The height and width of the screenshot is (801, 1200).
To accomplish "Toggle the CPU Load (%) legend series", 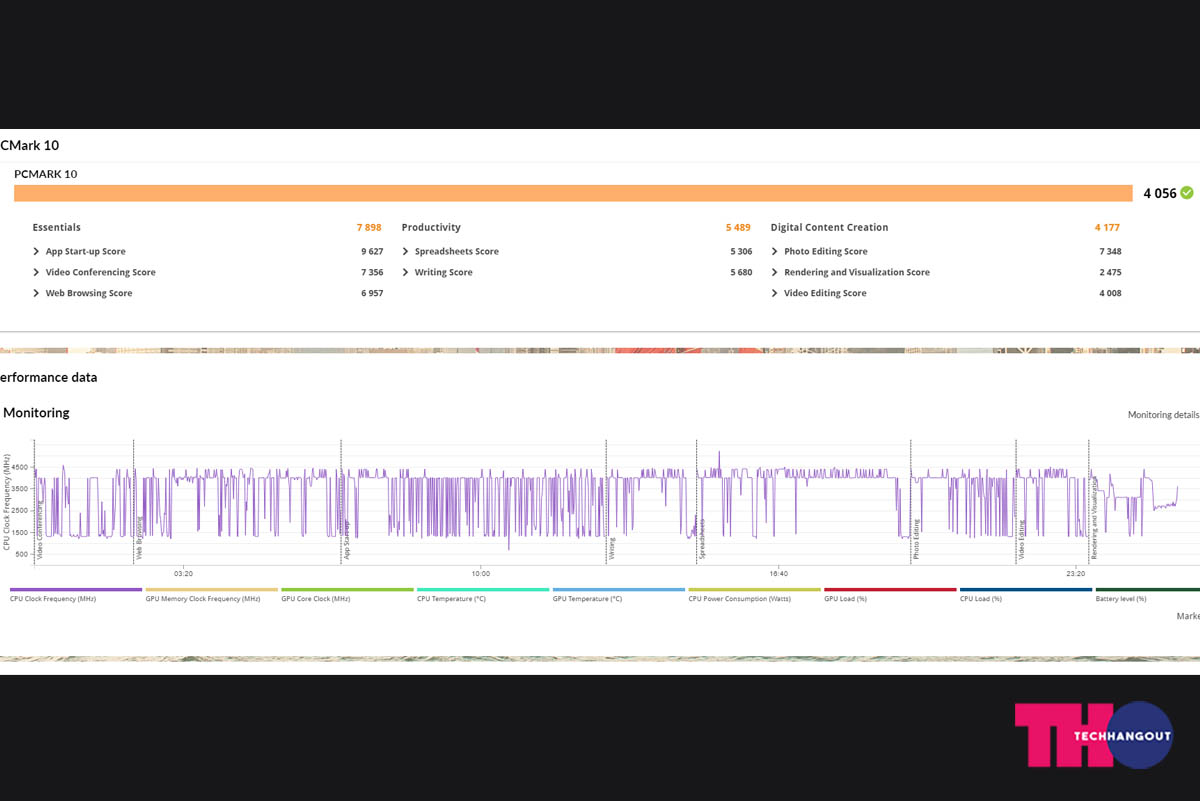I will click(x=1026, y=595).
